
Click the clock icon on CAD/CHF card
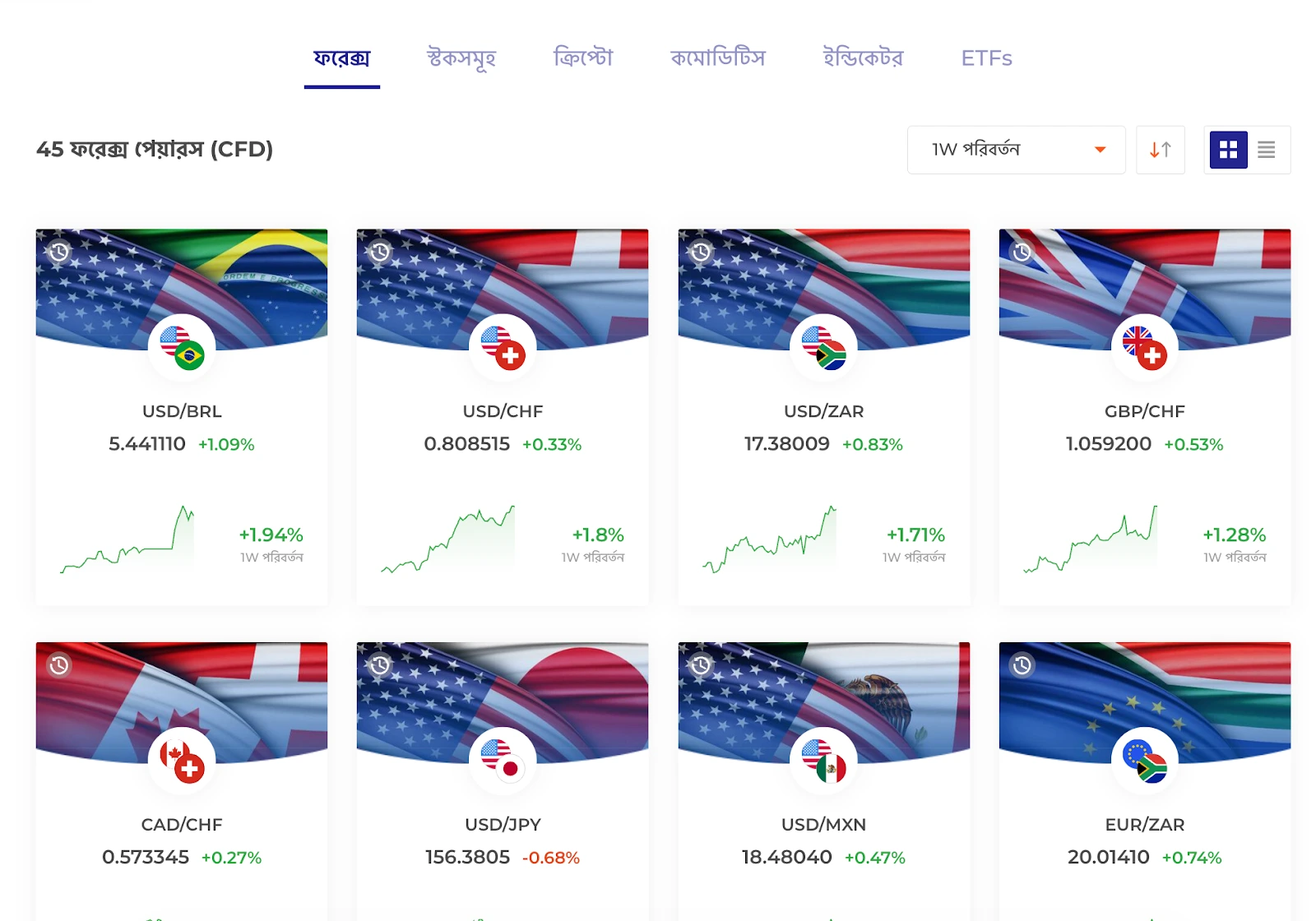click(x=59, y=665)
